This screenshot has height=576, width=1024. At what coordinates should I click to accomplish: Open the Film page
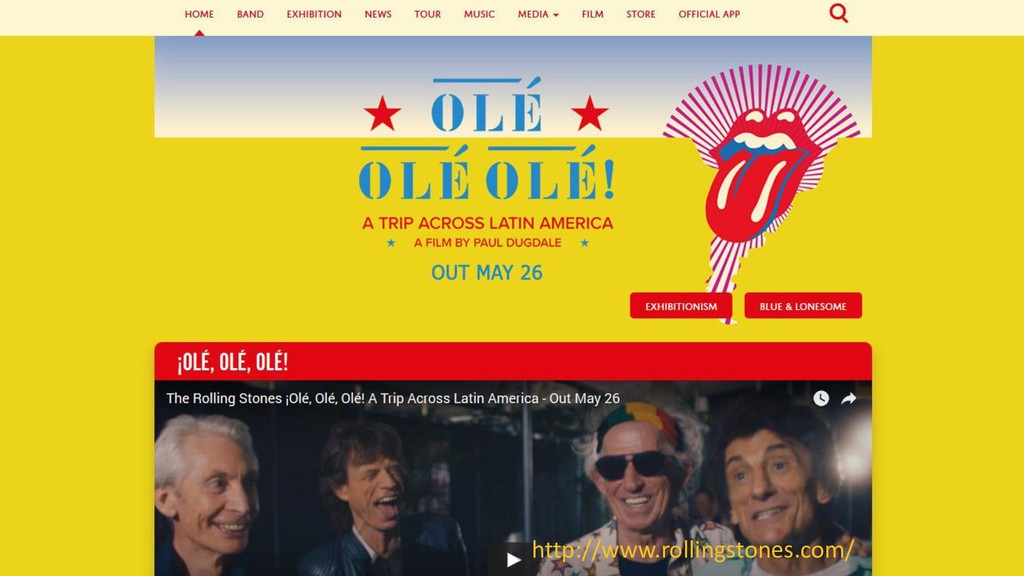(x=592, y=14)
